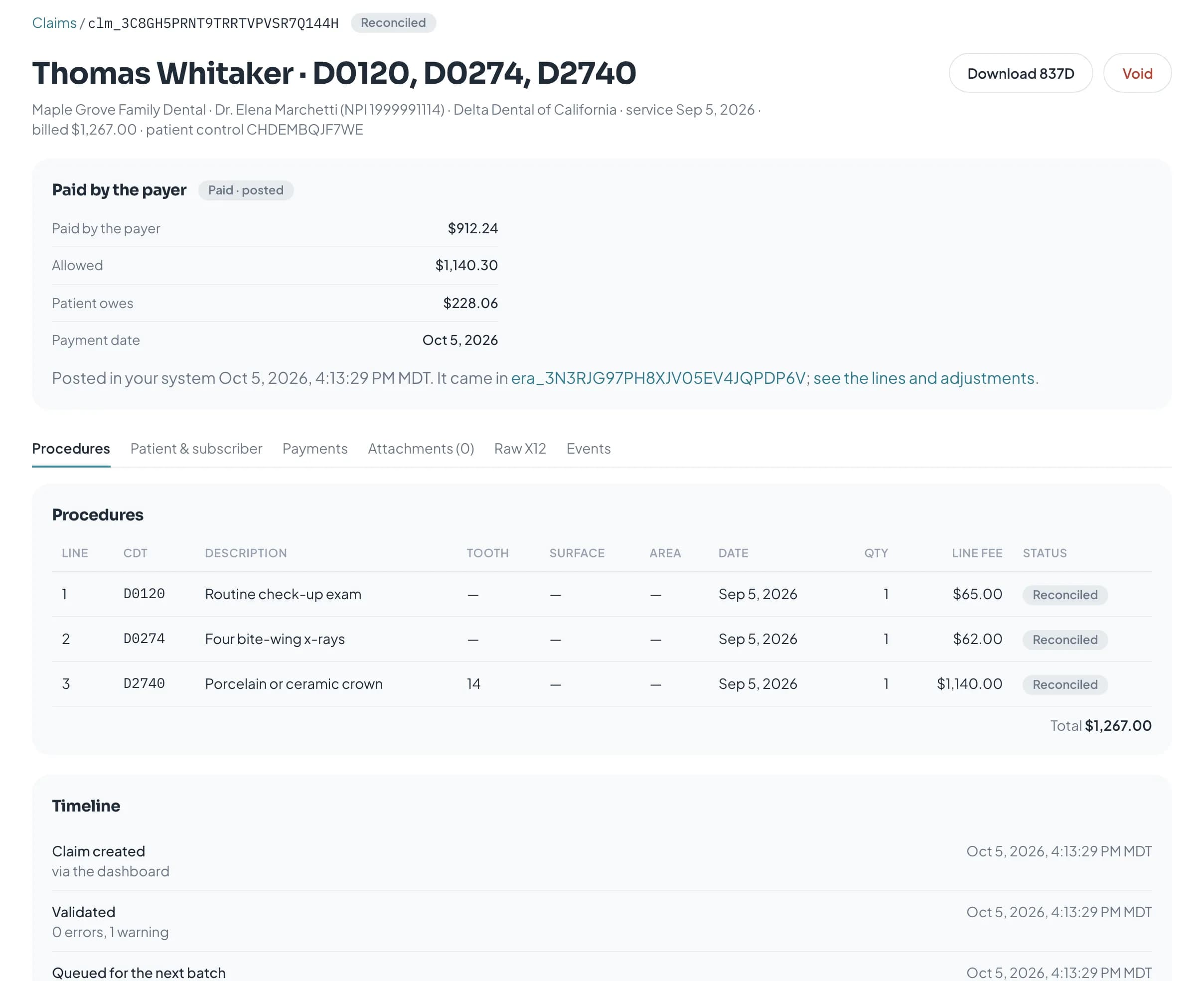
Task: Click the 'Paid · posted' status badge
Action: click(246, 190)
